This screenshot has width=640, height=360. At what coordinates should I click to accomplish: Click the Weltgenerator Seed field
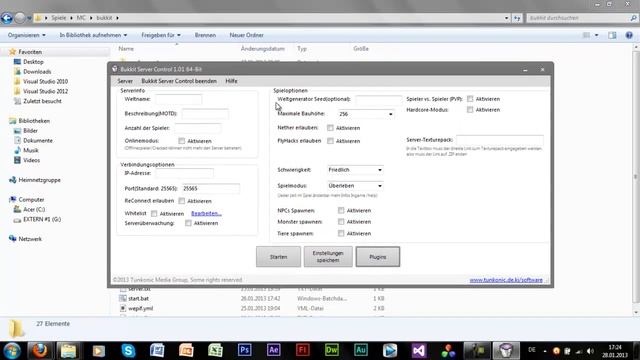point(378,99)
